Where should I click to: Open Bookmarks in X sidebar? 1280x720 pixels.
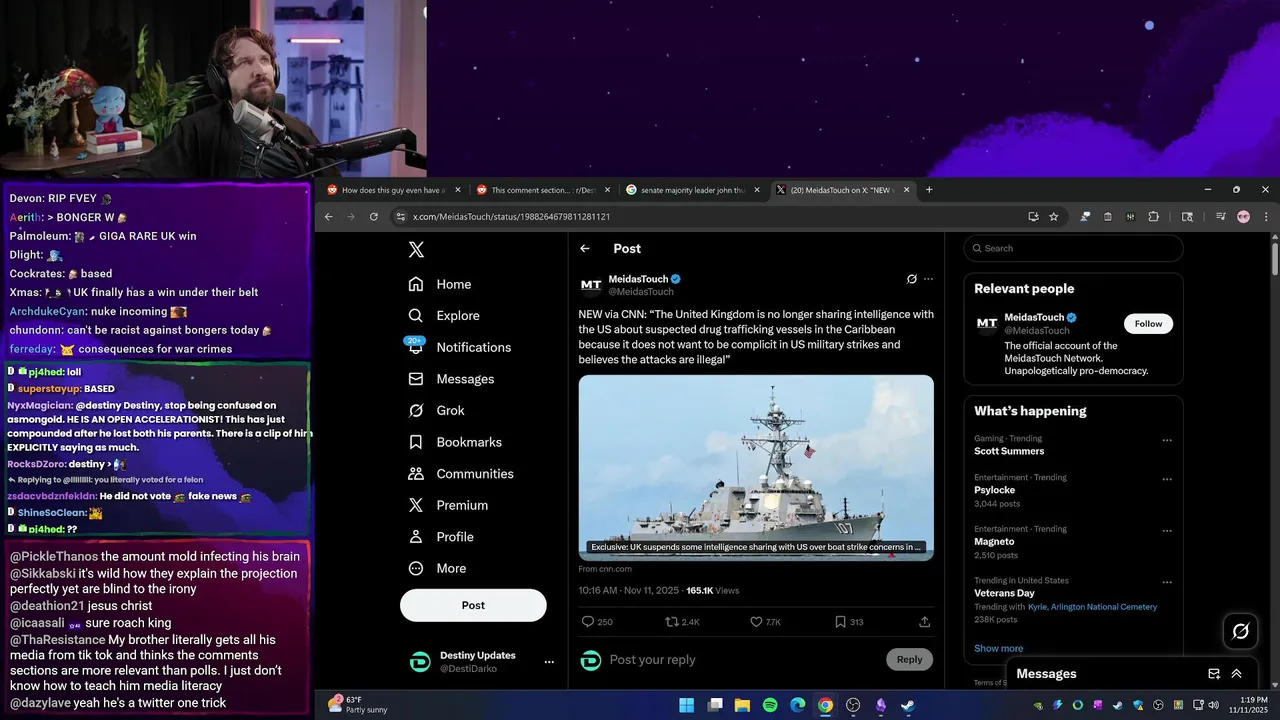coord(455,442)
